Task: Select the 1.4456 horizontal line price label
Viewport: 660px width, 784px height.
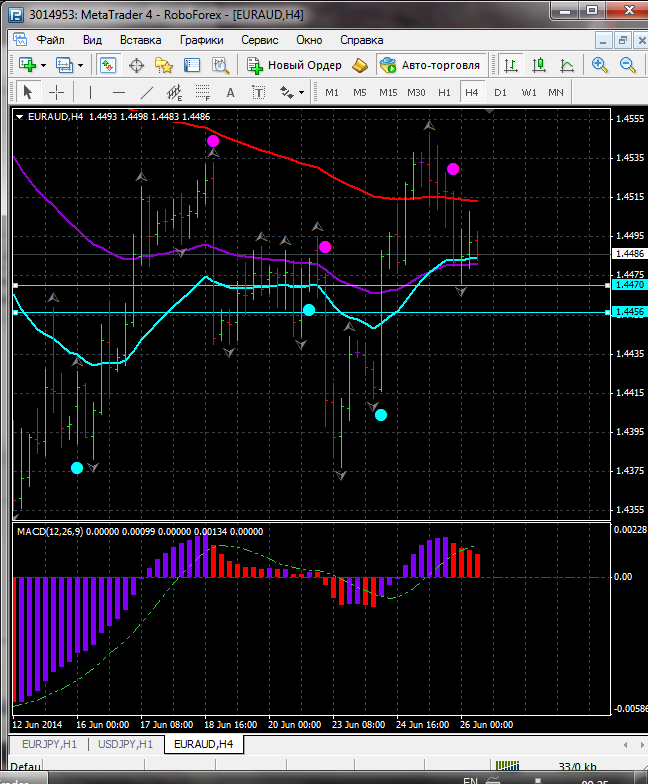Action: pyautogui.click(x=630, y=312)
